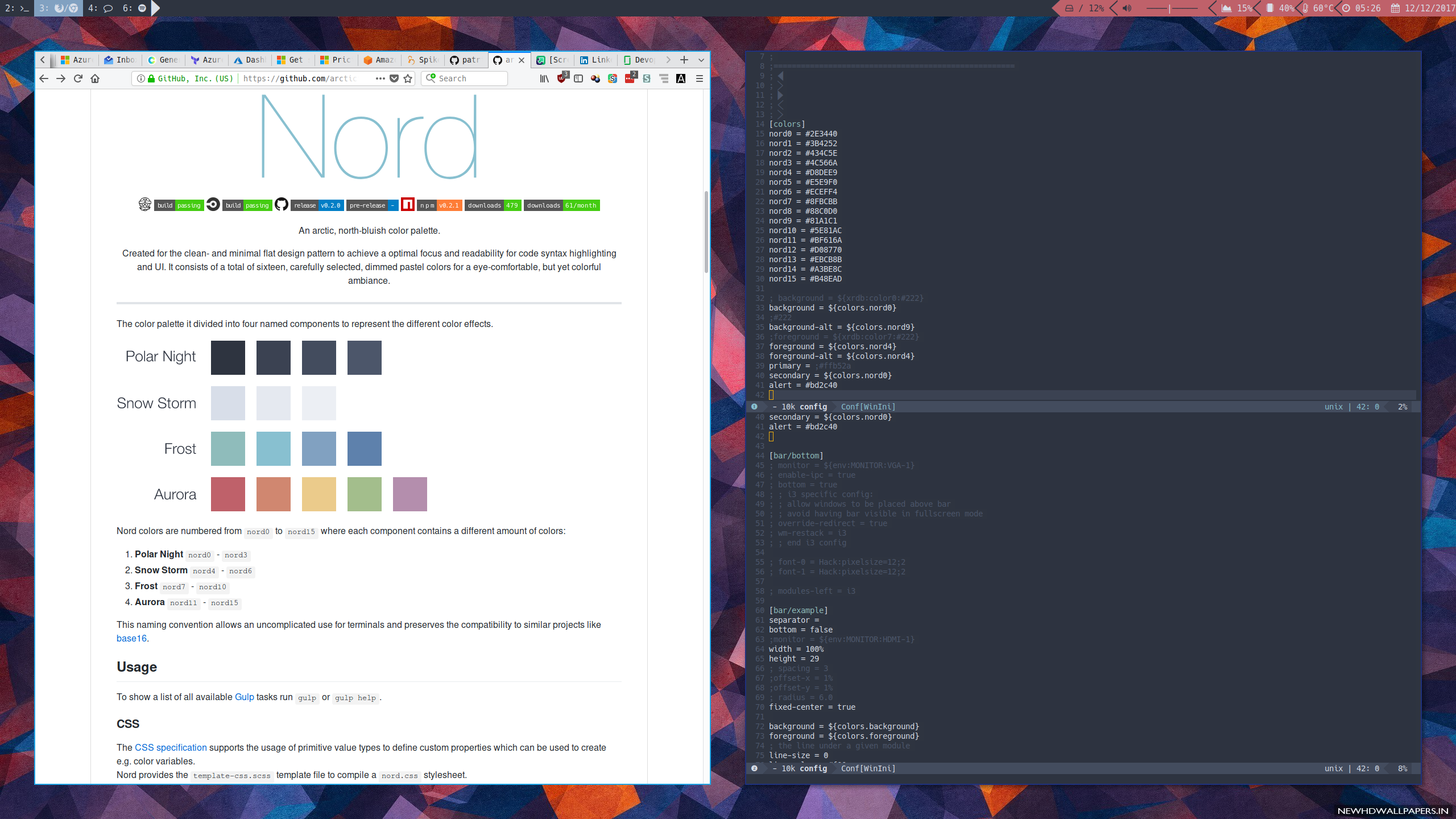Reload the current GitHub page
Viewport: 1456px width, 819px height.
point(78,78)
